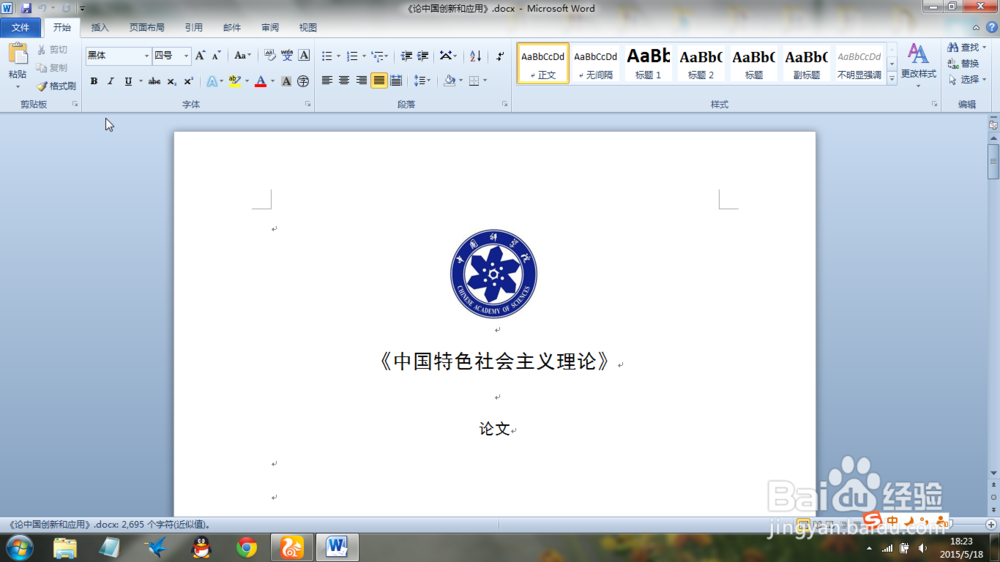This screenshot has width=1000, height=562.
Task: Apply the Heading 1 (标题 1) style
Action: pyautogui.click(x=648, y=63)
